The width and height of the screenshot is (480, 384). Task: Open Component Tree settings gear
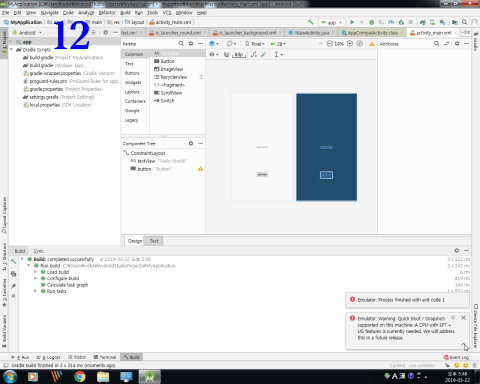pos(191,143)
